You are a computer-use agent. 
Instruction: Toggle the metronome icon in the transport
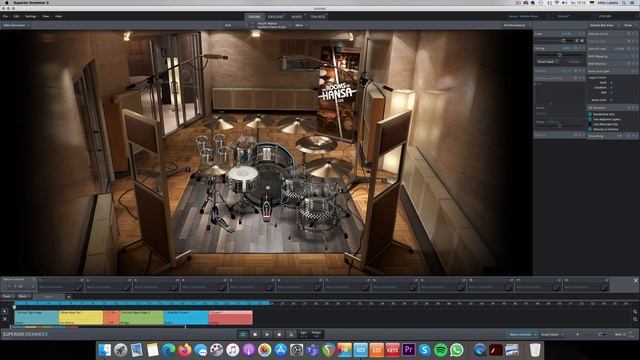tap(291, 334)
